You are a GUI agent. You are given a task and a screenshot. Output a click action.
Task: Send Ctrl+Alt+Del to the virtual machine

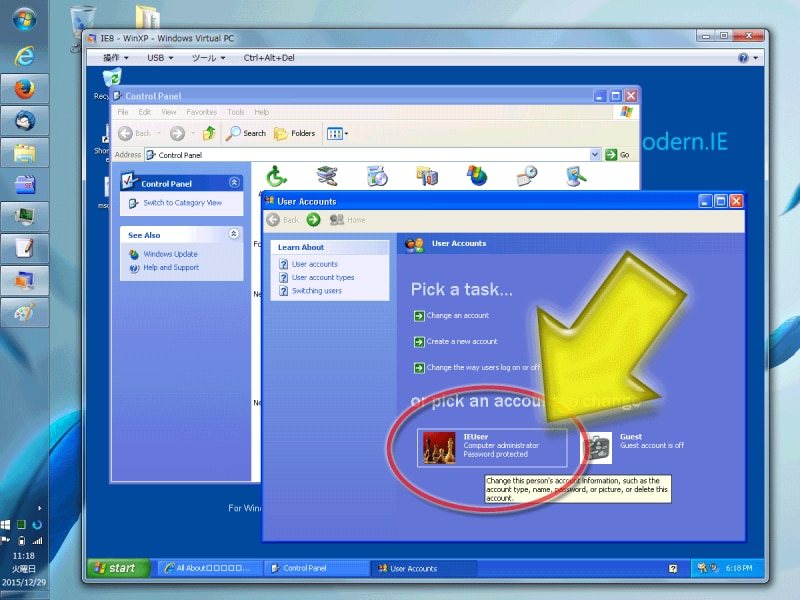point(269,58)
